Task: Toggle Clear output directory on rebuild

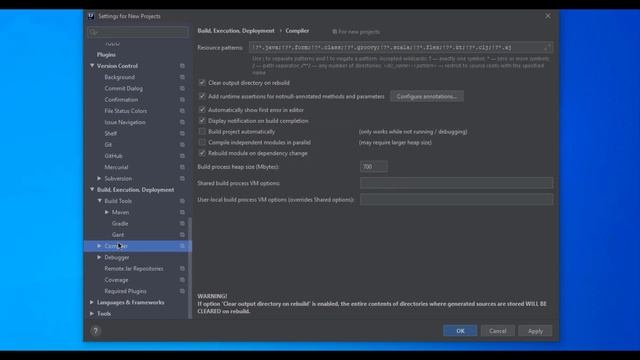Action: pyautogui.click(x=202, y=82)
